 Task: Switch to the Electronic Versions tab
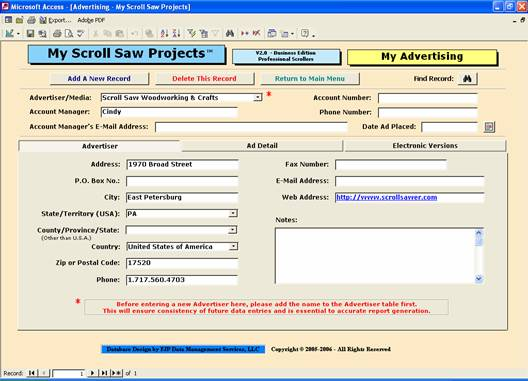tap(425, 146)
